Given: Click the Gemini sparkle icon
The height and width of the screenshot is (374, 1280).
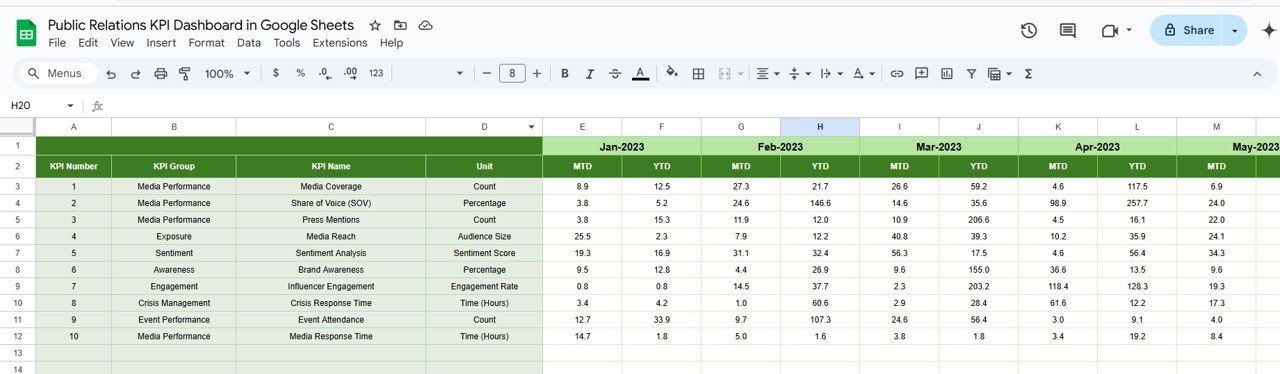Looking at the screenshot, I should [1269, 30].
